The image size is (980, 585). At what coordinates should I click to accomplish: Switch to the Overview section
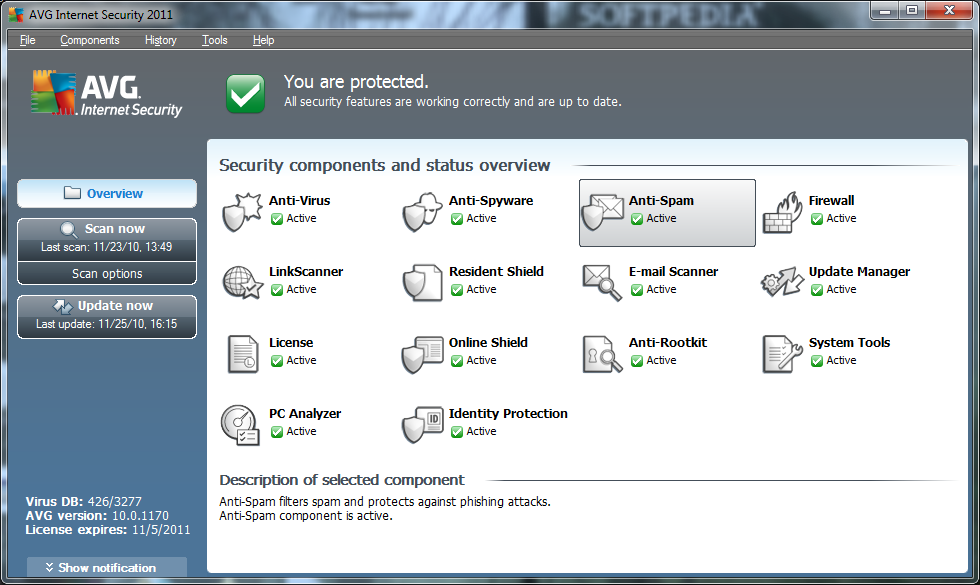pyautogui.click(x=106, y=194)
